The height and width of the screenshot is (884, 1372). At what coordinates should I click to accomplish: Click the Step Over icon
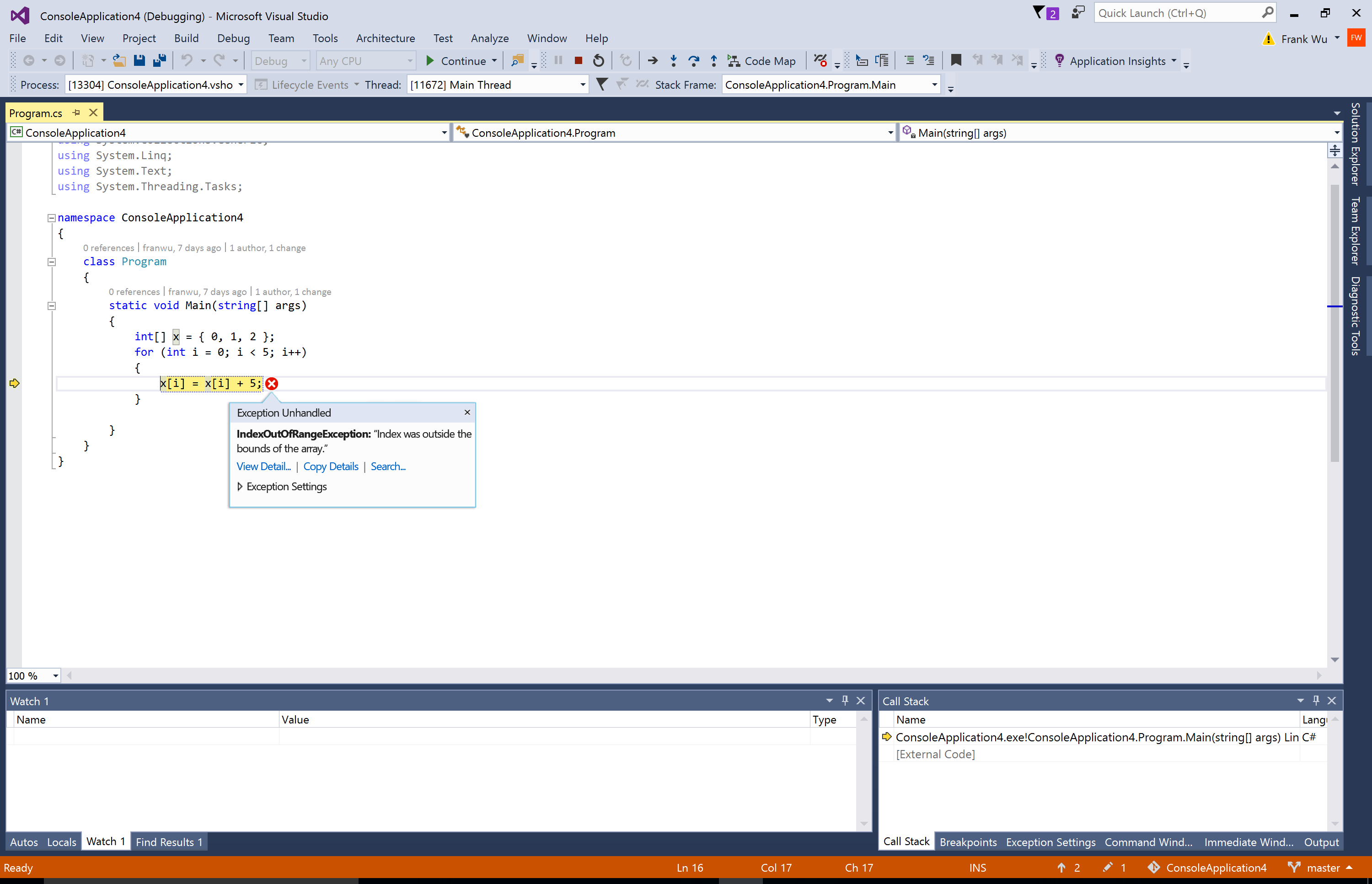693,61
